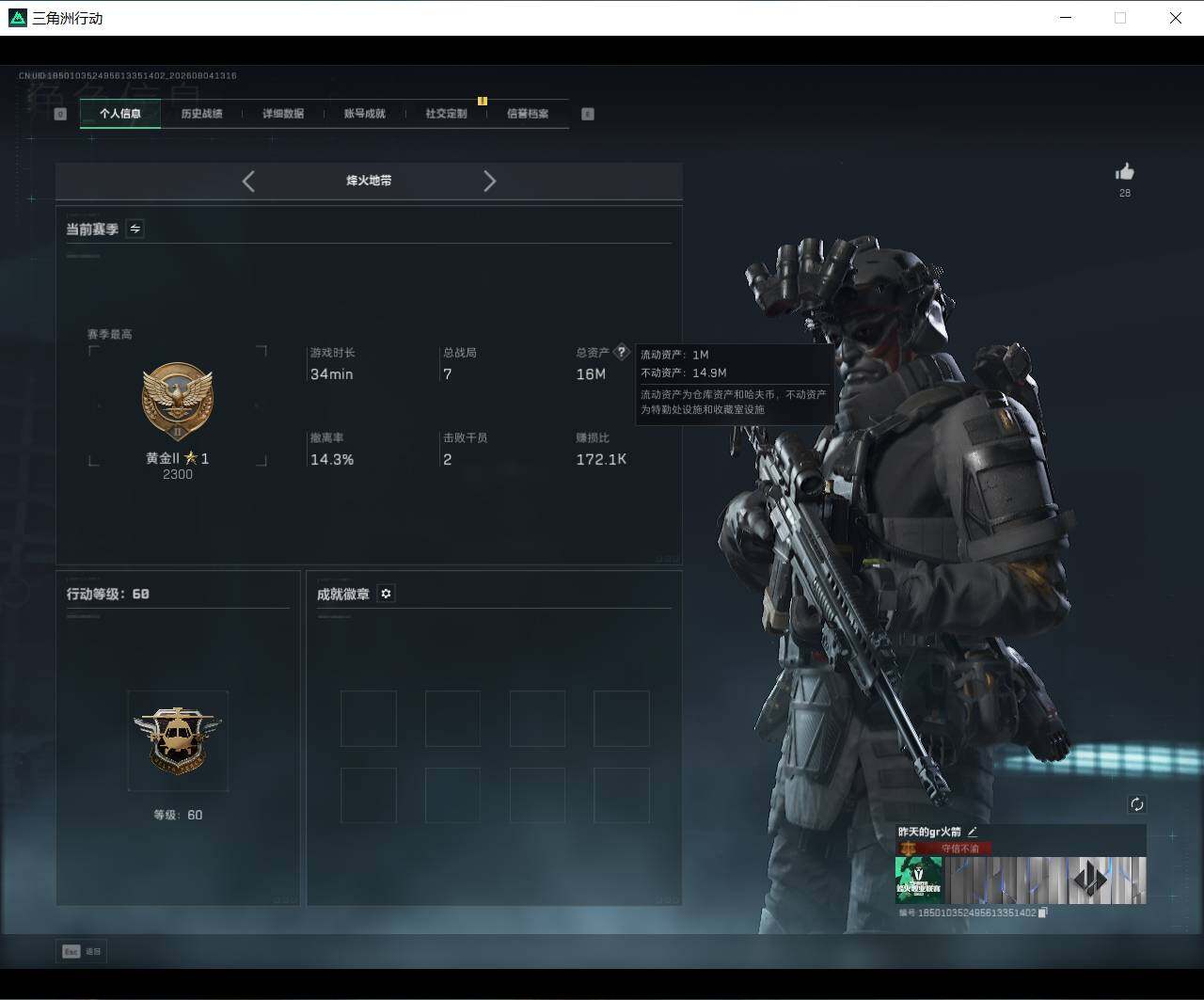1204x1000 pixels.
Task: Click the CN UID text in the header
Action: pos(128,75)
